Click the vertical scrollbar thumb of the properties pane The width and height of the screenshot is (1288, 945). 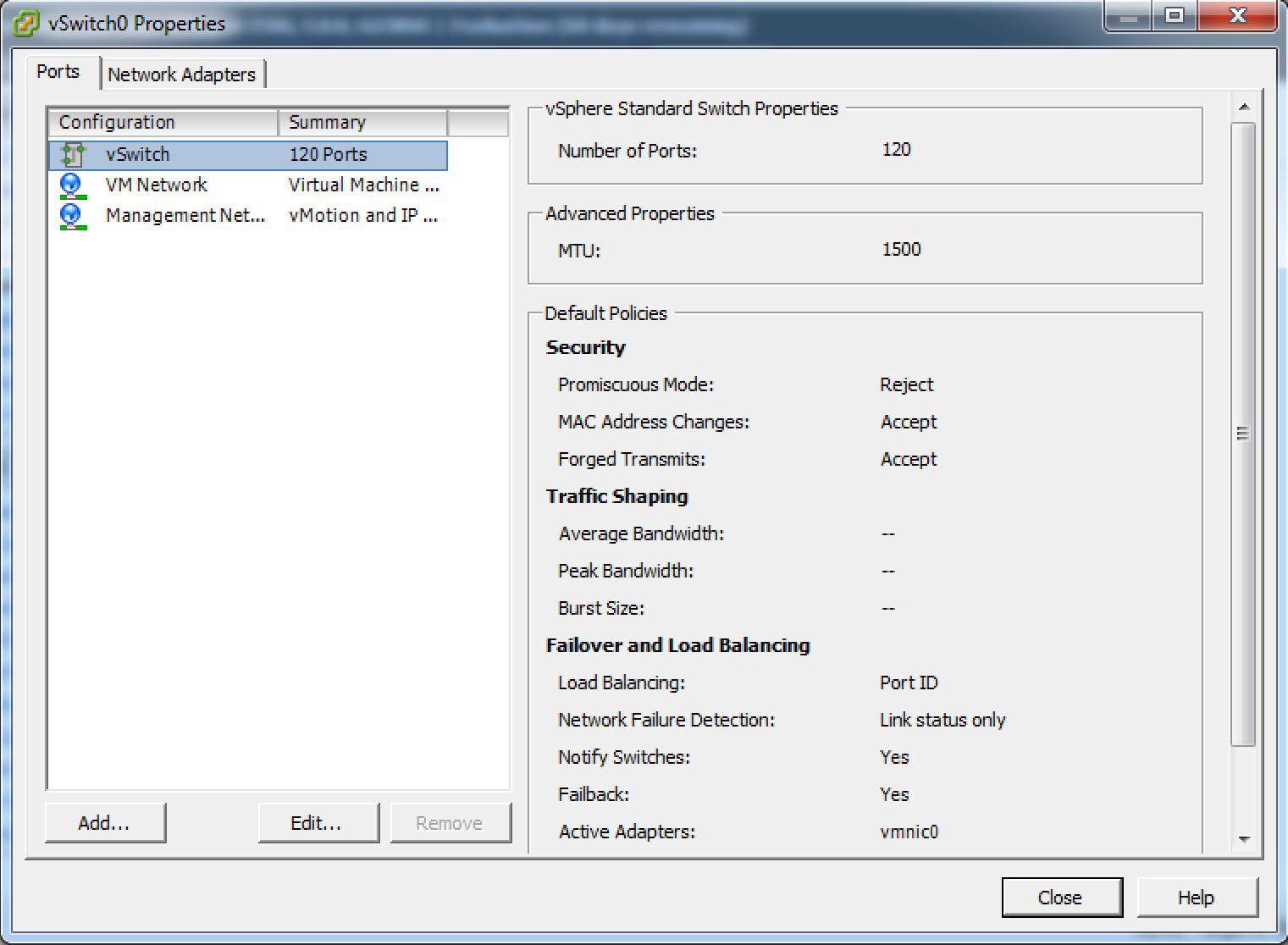point(1243,434)
